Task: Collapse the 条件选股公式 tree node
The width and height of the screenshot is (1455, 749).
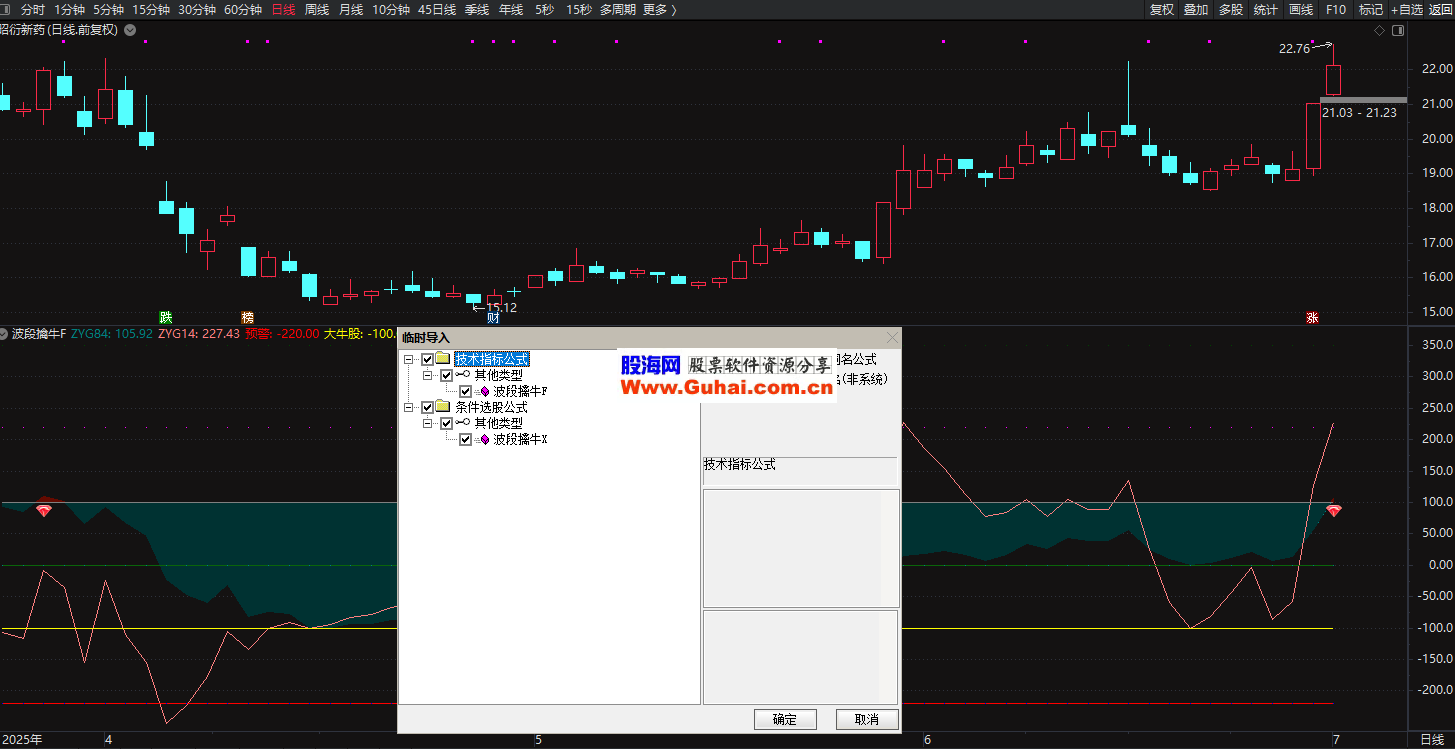Action: [409, 407]
